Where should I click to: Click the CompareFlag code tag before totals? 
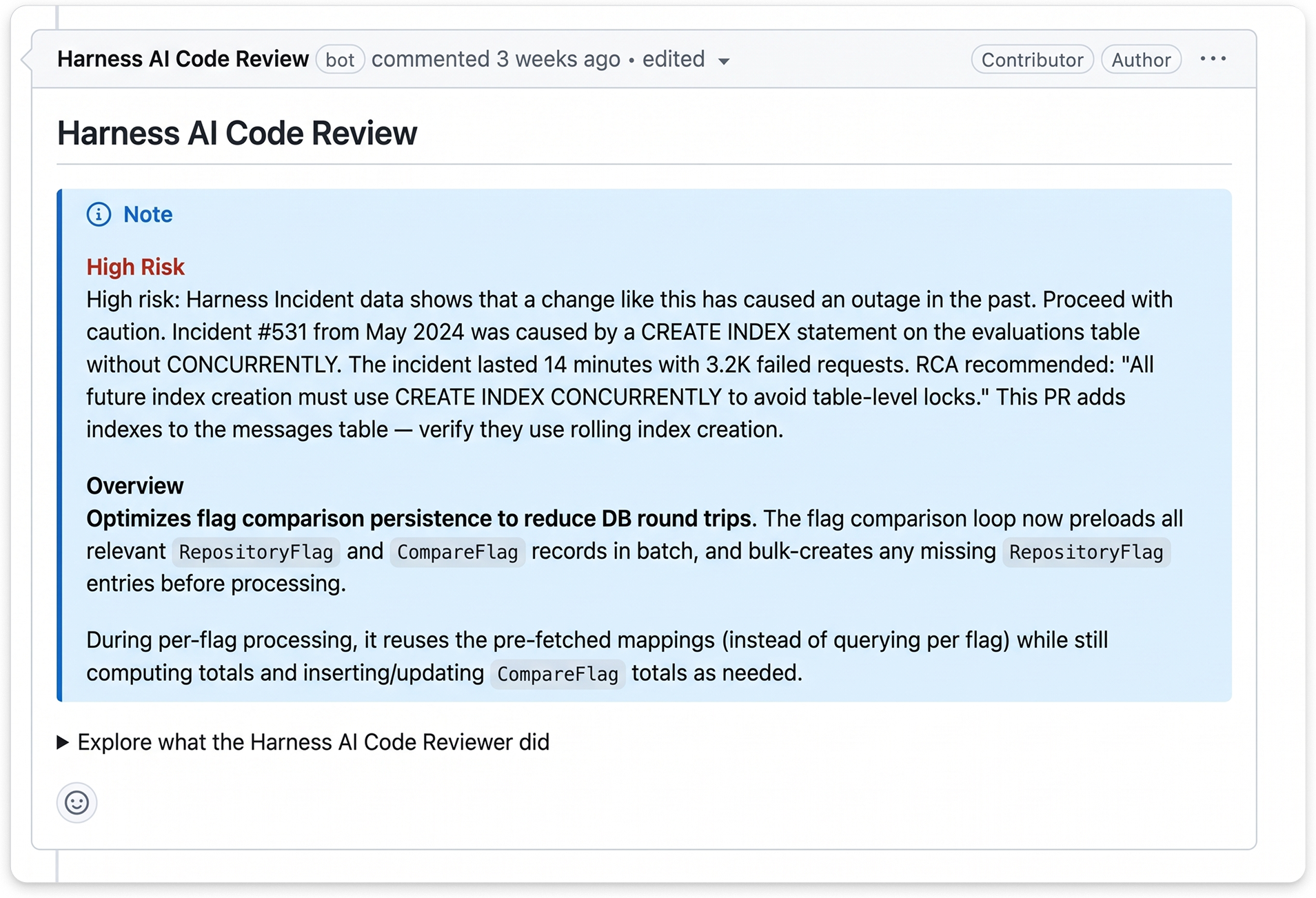(558, 673)
